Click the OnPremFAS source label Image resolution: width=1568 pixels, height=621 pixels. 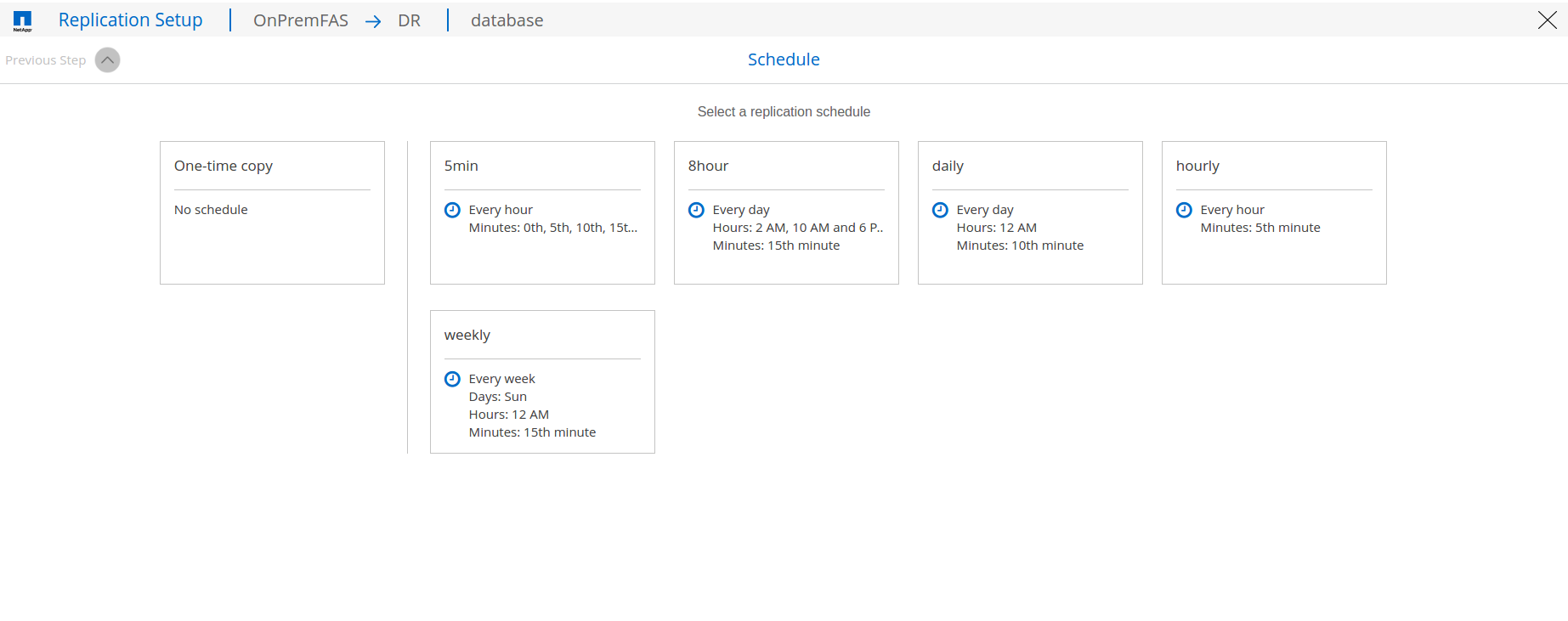point(301,20)
